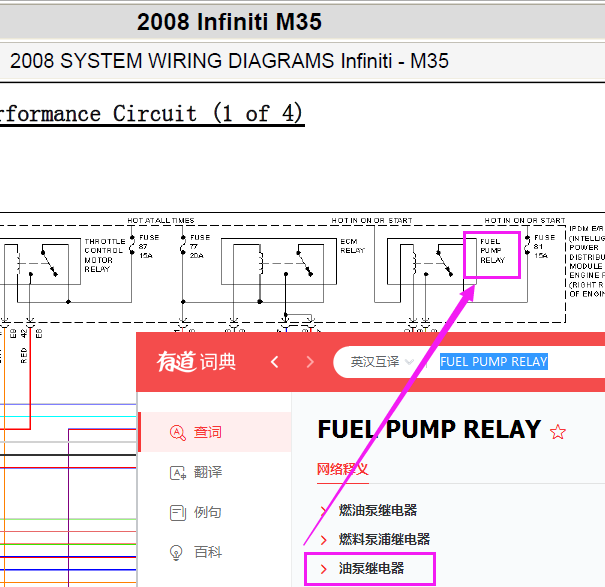Image resolution: width=605 pixels, height=587 pixels.
Task: Click 2008 SYSTEM WIRING DIAGRAMS Infiniti - M35 text
Action: click(x=229, y=61)
